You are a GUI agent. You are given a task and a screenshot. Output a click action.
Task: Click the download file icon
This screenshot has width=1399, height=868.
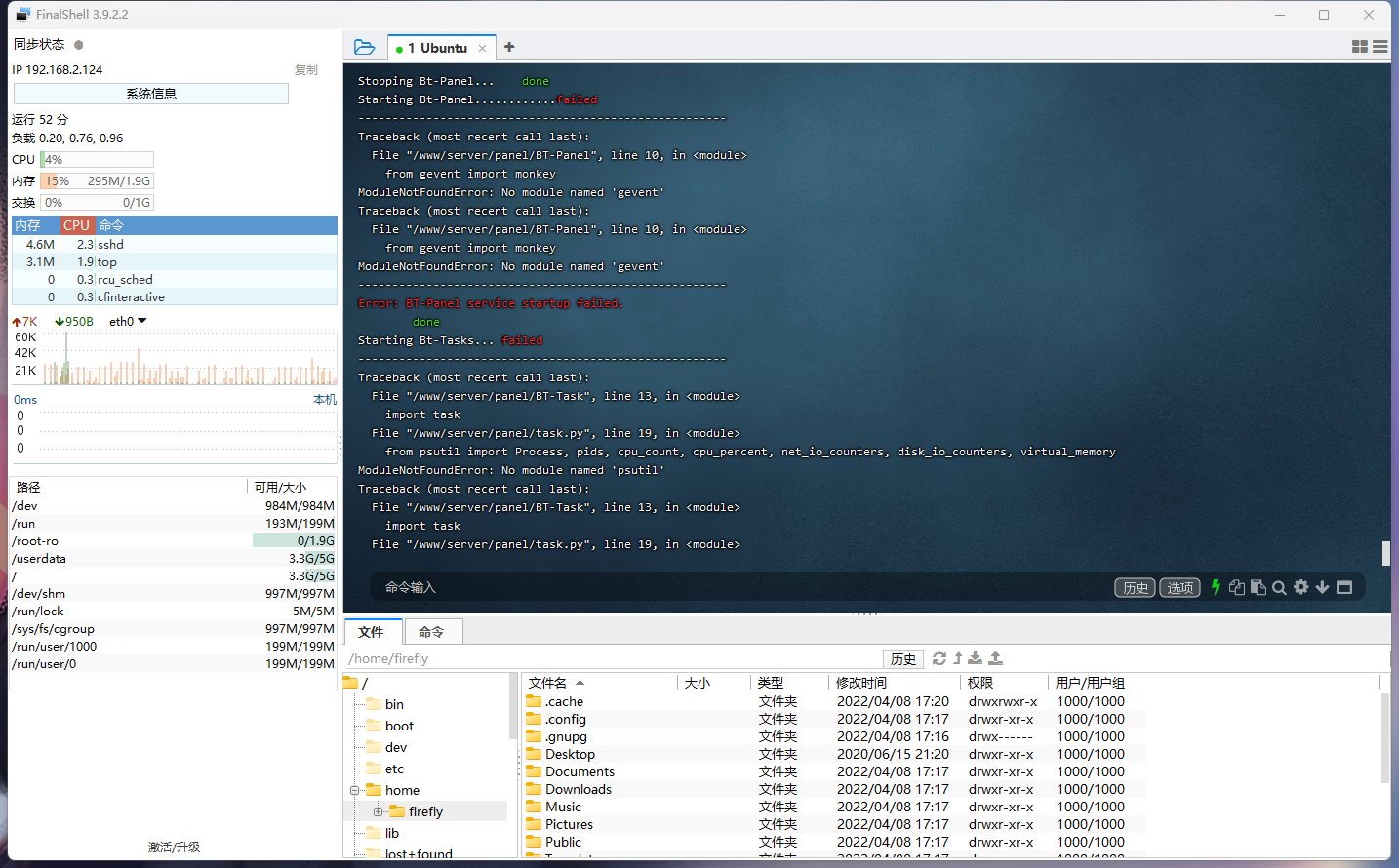pos(976,658)
